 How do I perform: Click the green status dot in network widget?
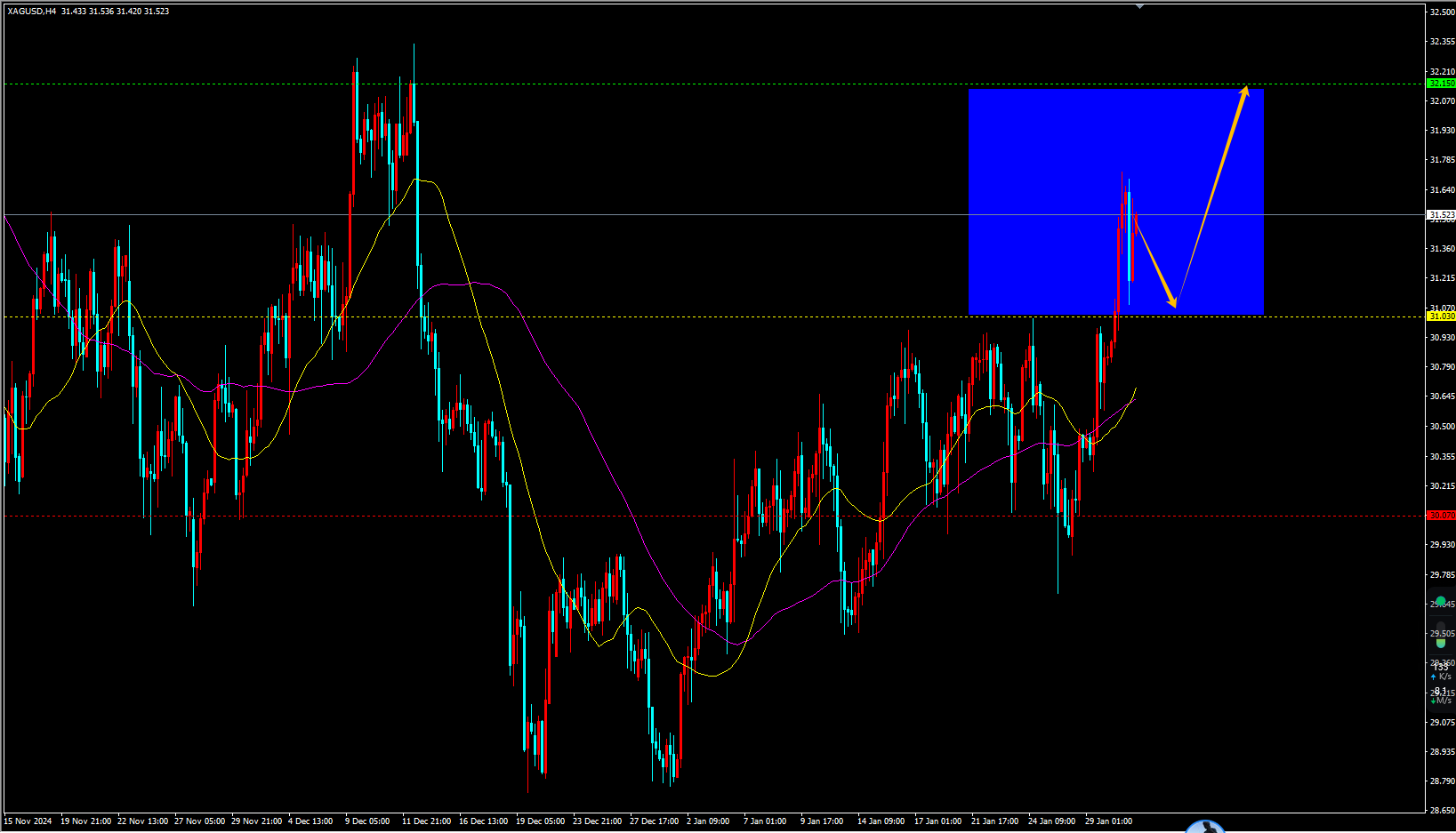tap(1441, 602)
